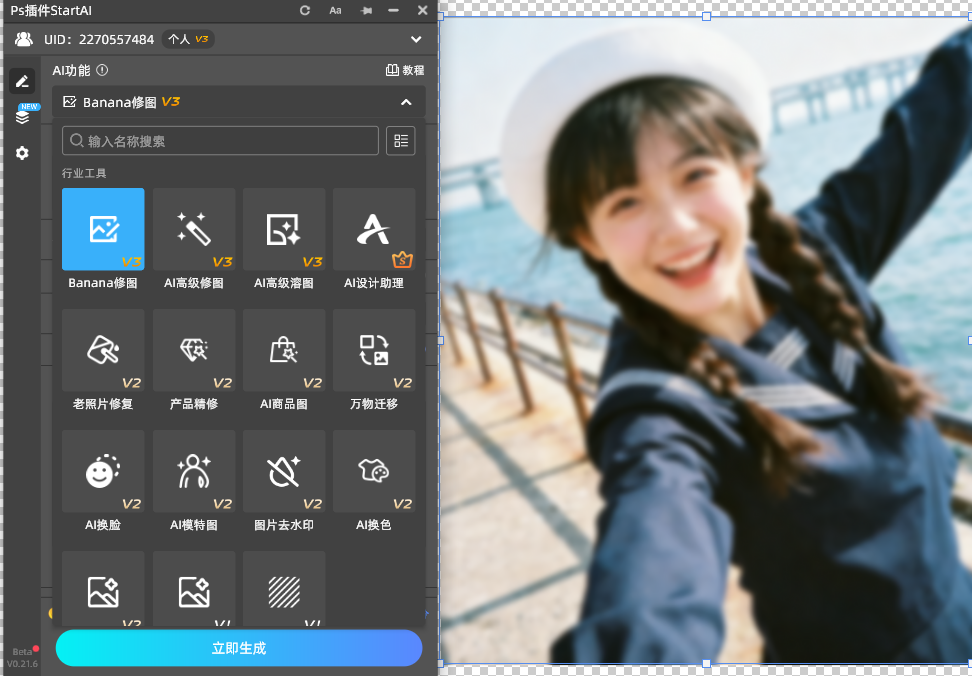Select the AI高级溶图 tool
This screenshot has width=972, height=676.
pyautogui.click(x=283, y=228)
